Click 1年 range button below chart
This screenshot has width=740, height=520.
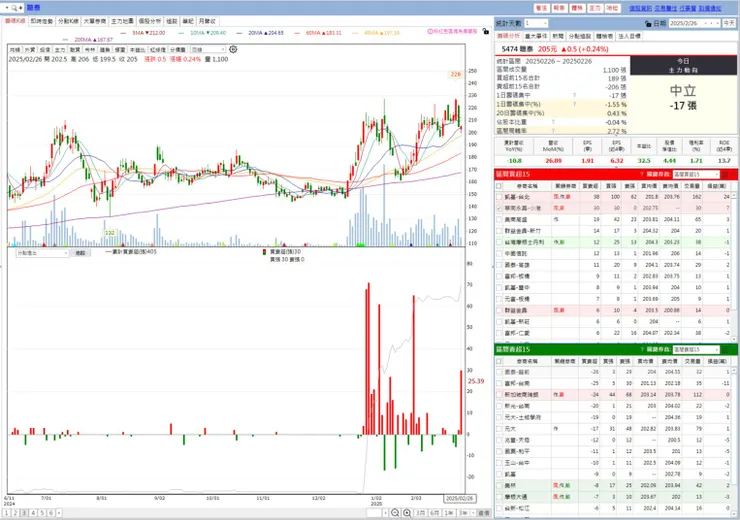(x=448, y=513)
